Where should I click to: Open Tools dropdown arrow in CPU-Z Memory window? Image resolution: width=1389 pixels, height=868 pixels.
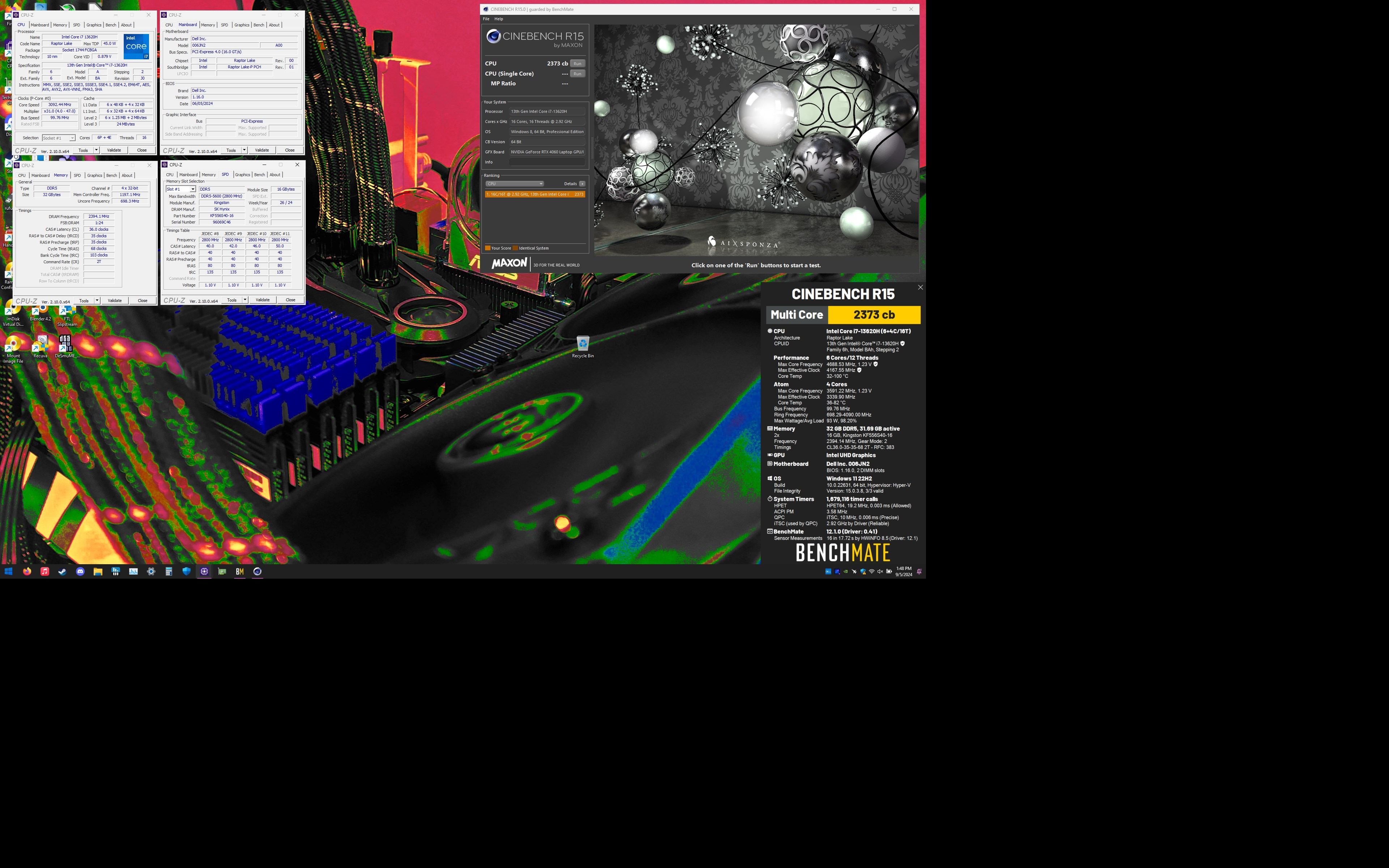(x=97, y=300)
